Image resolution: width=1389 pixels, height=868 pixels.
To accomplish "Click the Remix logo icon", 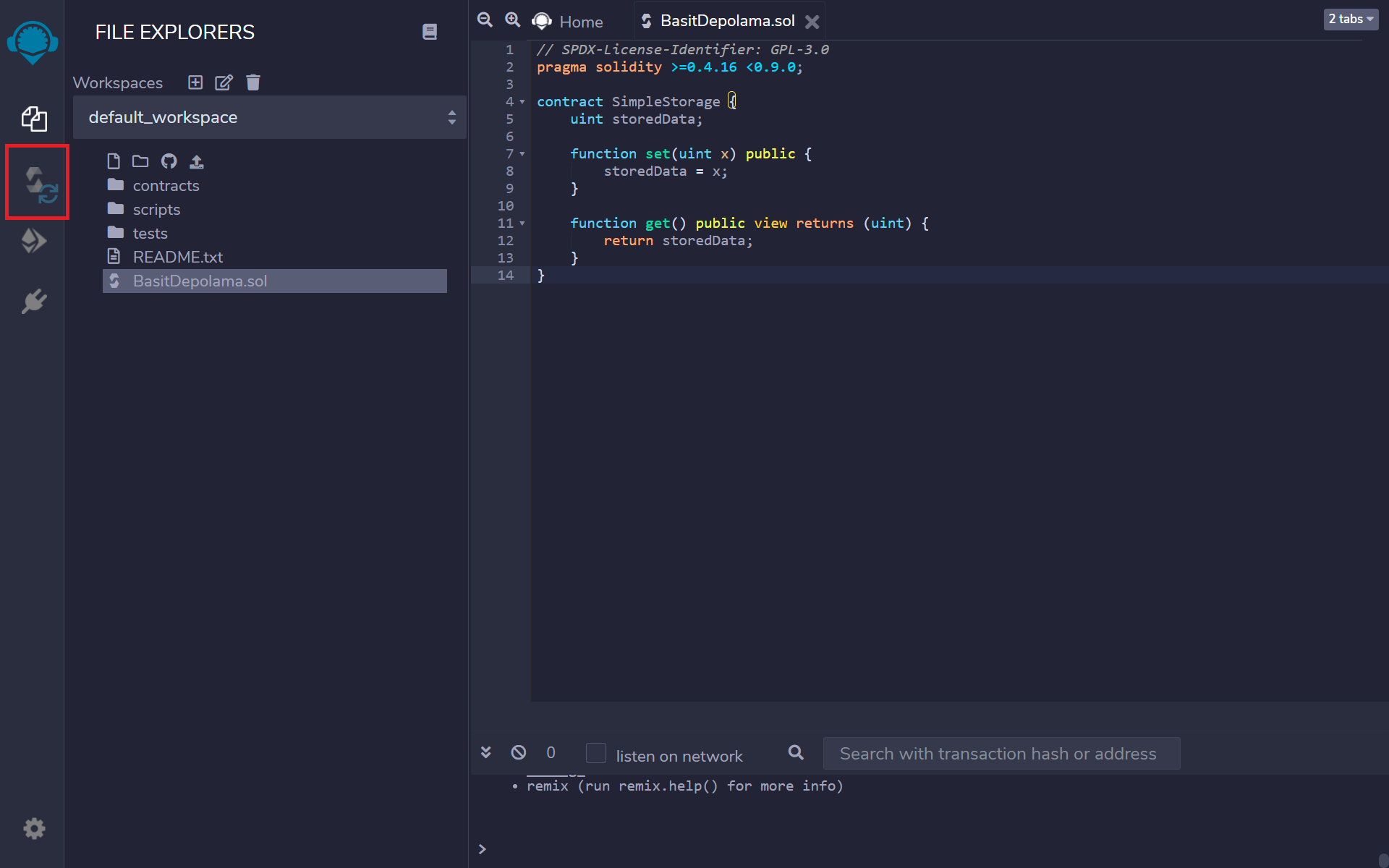I will tap(33, 42).
